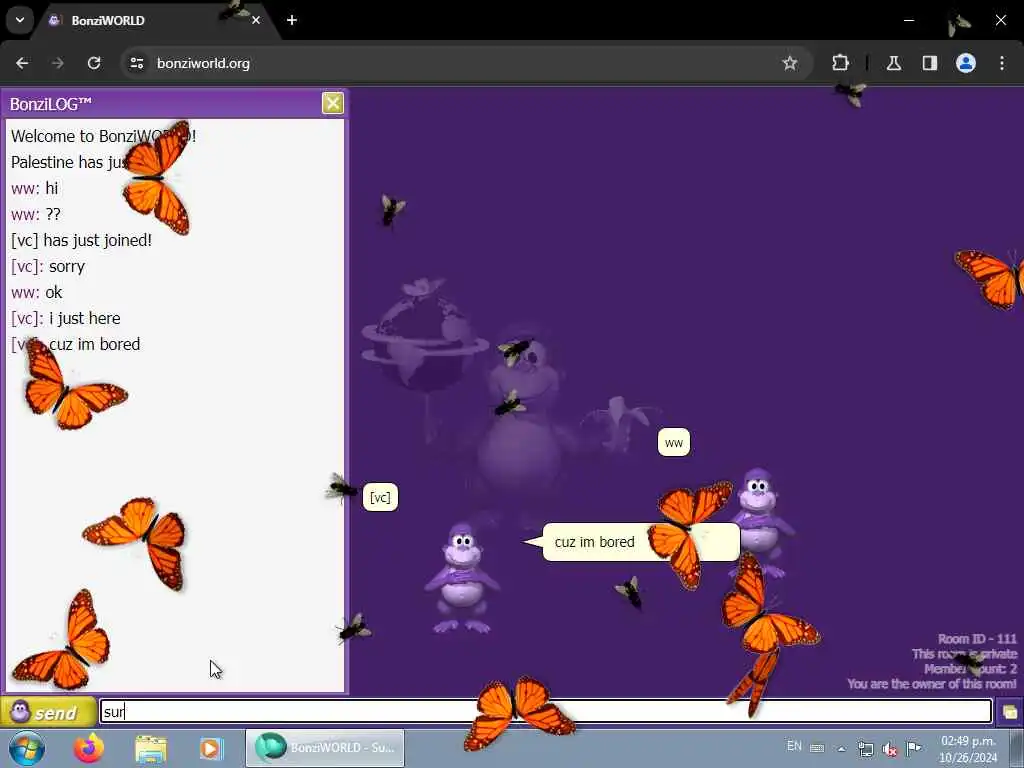Click the 'Room ID - 111' text
Viewport: 1024px width, 768px height.
(977, 639)
